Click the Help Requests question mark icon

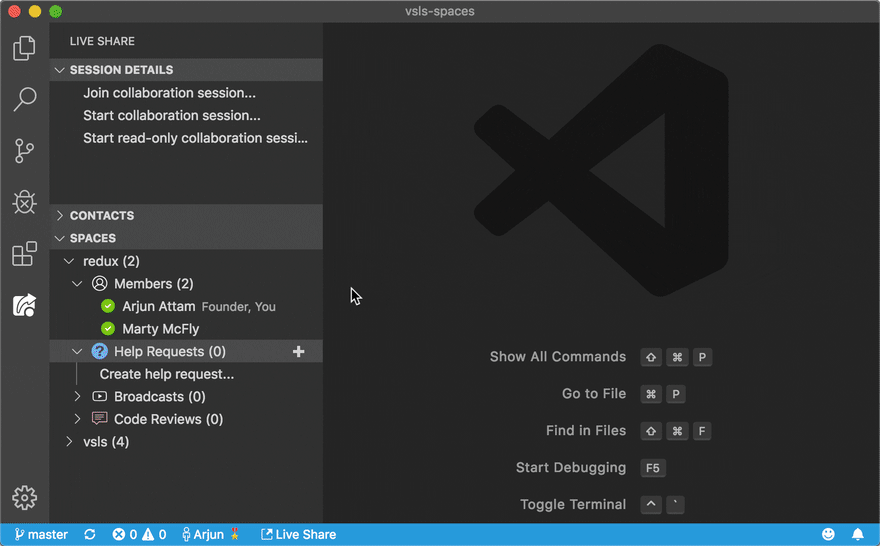(x=99, y=351)
